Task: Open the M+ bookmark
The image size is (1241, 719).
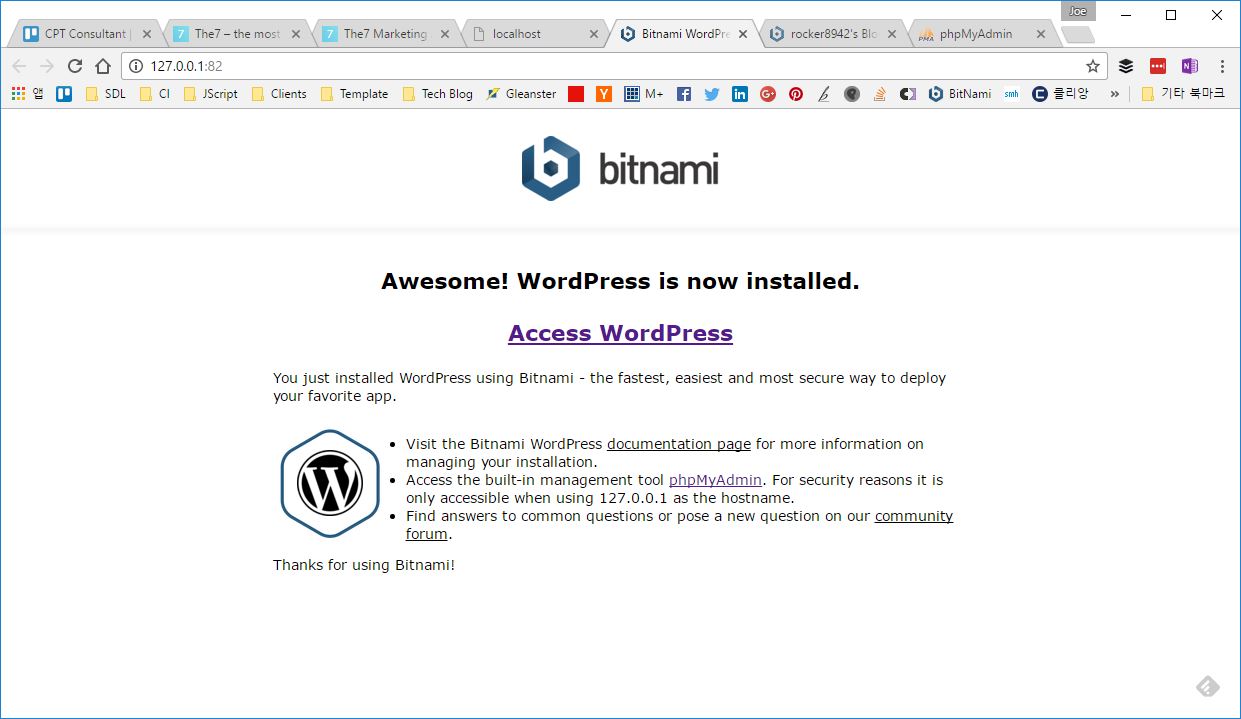Action: click(644, 94)
